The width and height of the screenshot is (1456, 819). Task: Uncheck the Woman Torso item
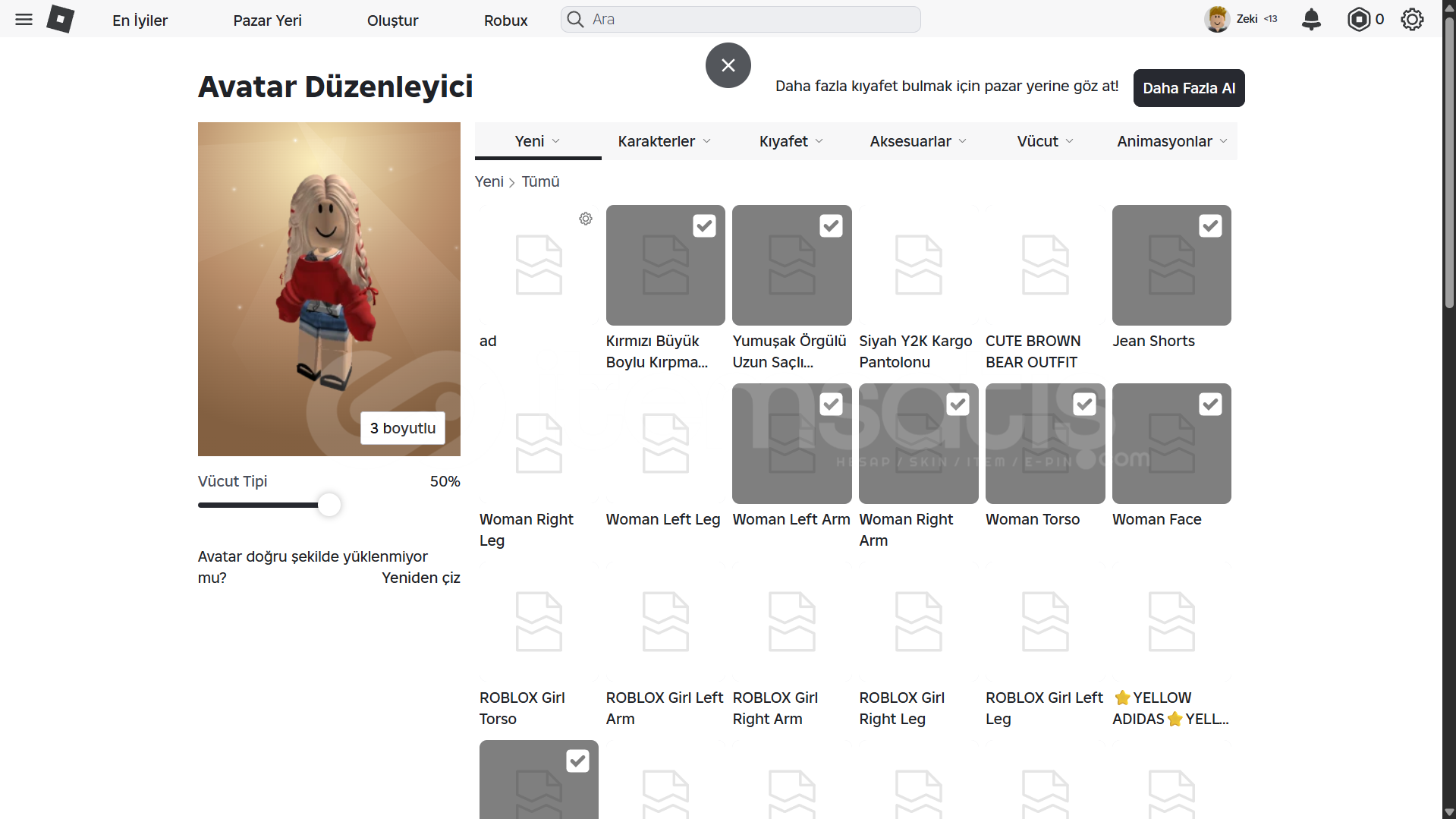point(1084,405)
